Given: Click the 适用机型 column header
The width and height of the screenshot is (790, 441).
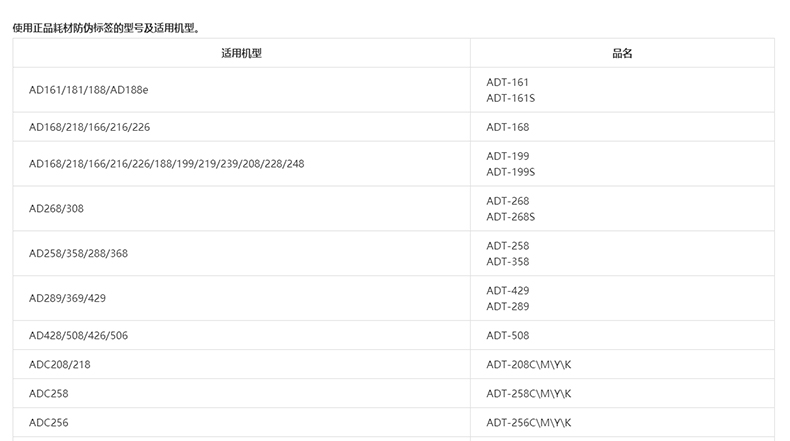Looking at the screenshot, I should coord(241,53).
